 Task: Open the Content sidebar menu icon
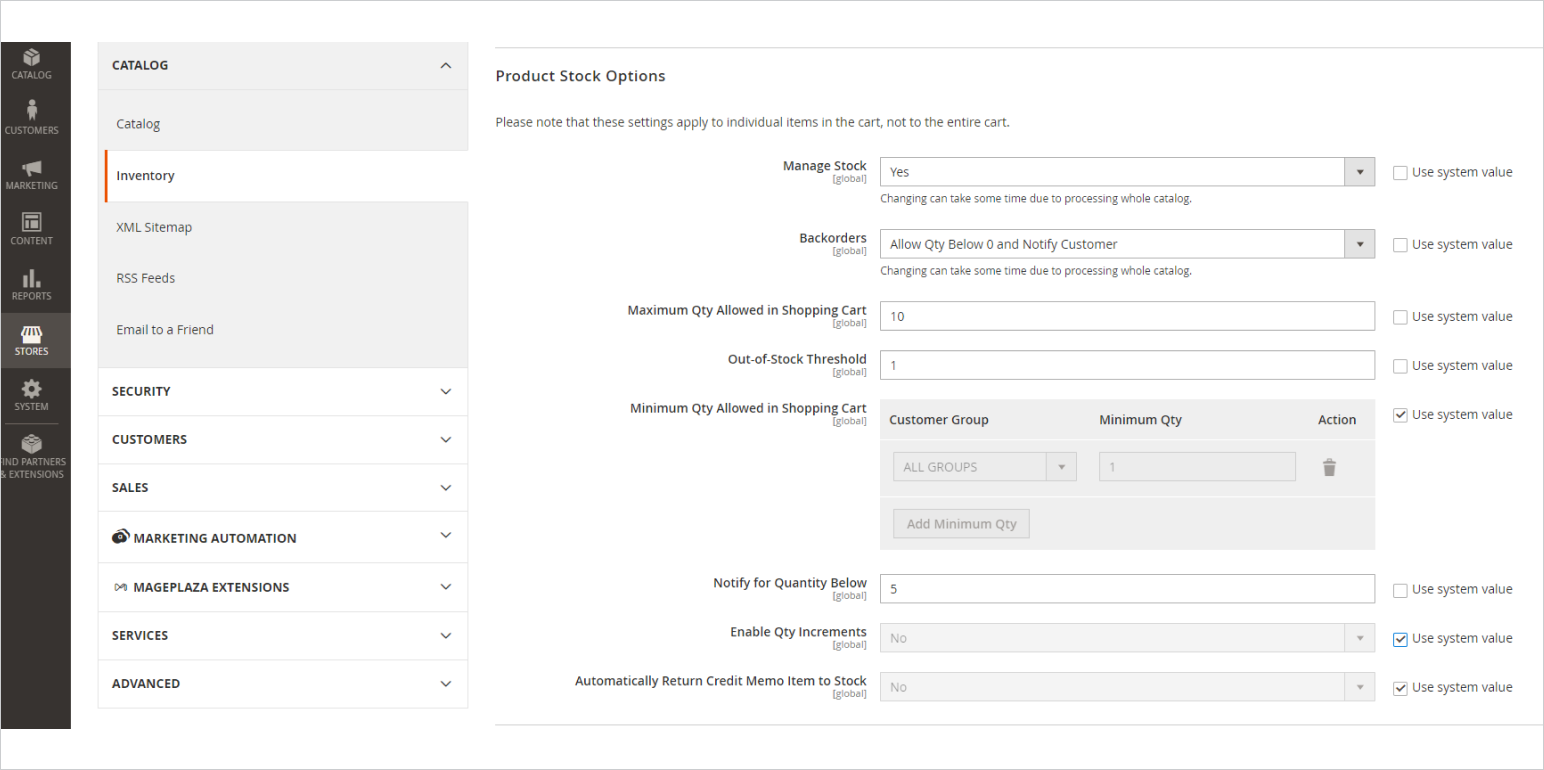[31, 222]
